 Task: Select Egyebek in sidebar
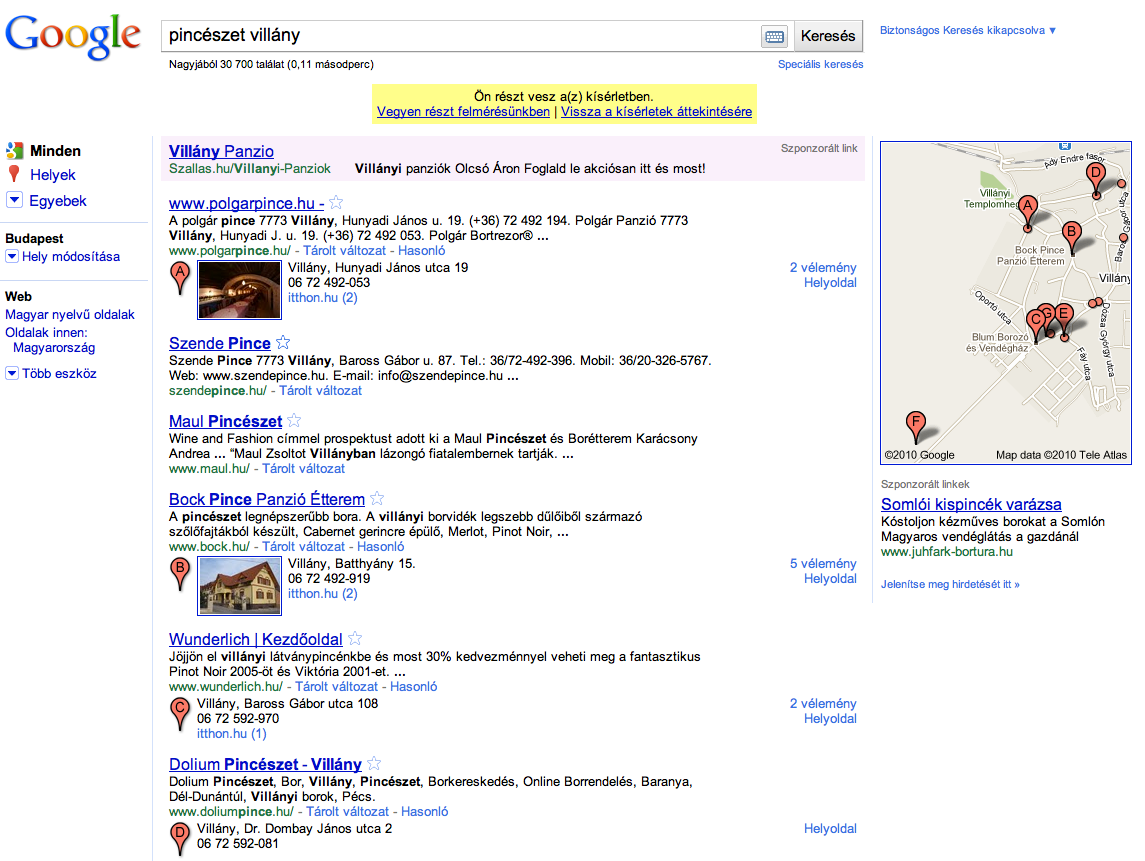click(58, 200)
